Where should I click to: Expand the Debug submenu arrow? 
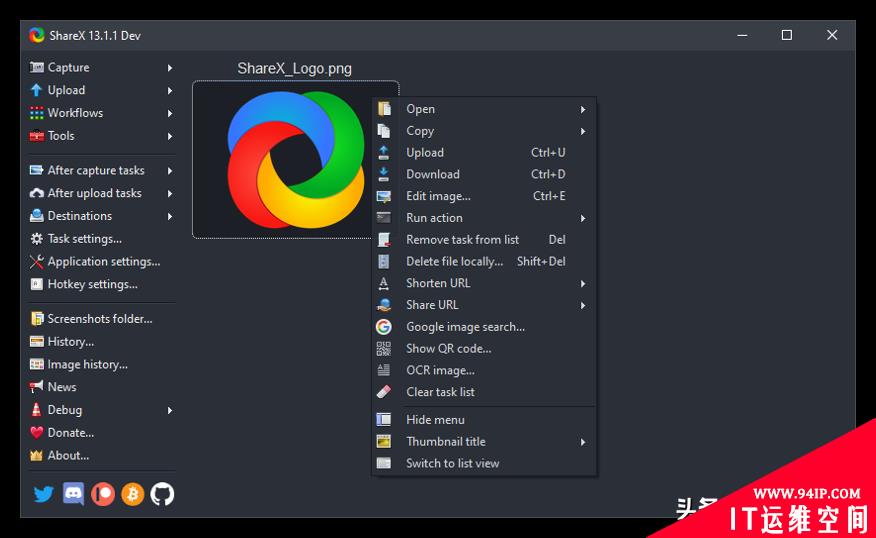pos(170,410)
